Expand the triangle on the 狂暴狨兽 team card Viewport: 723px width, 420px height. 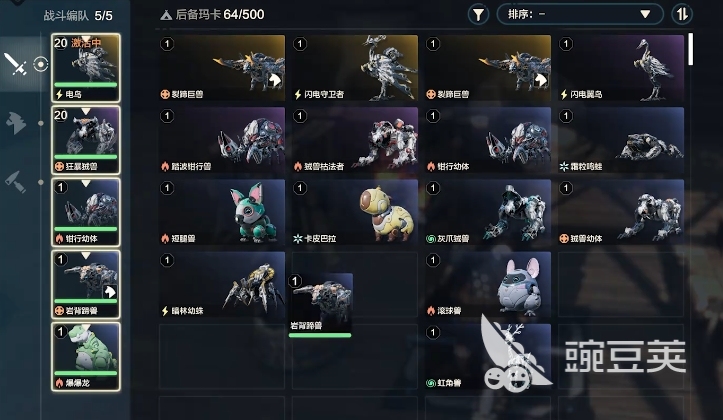point(86,112)
